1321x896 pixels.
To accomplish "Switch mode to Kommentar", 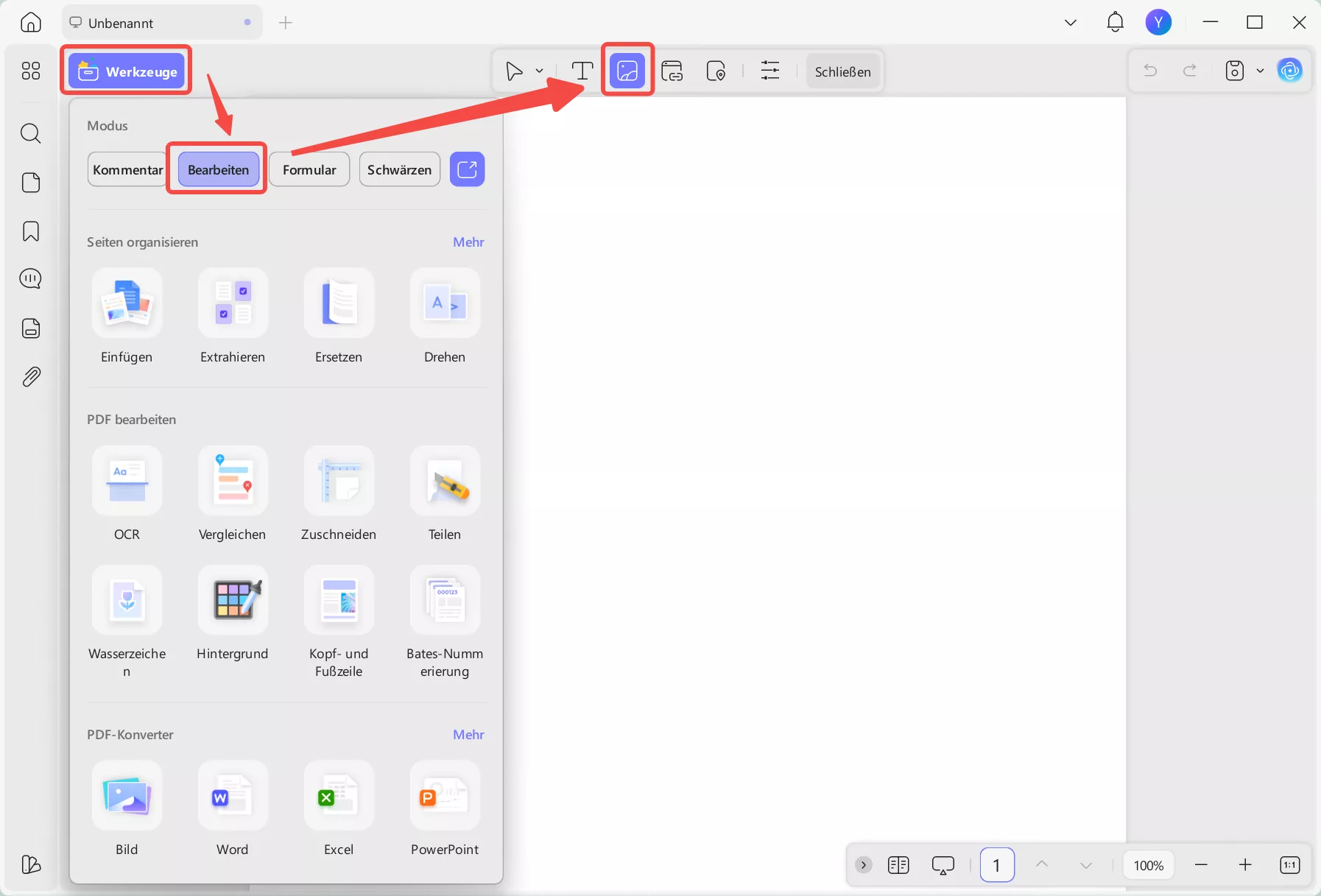I will (127, 169).
